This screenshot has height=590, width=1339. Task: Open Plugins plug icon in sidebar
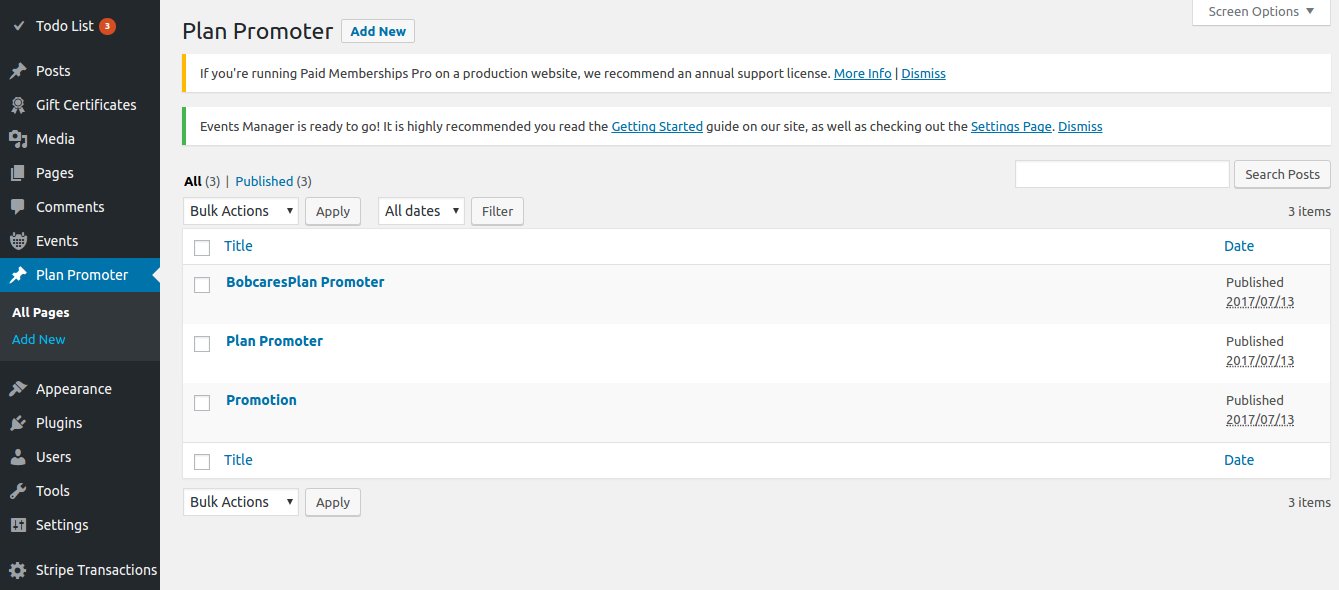18,423
